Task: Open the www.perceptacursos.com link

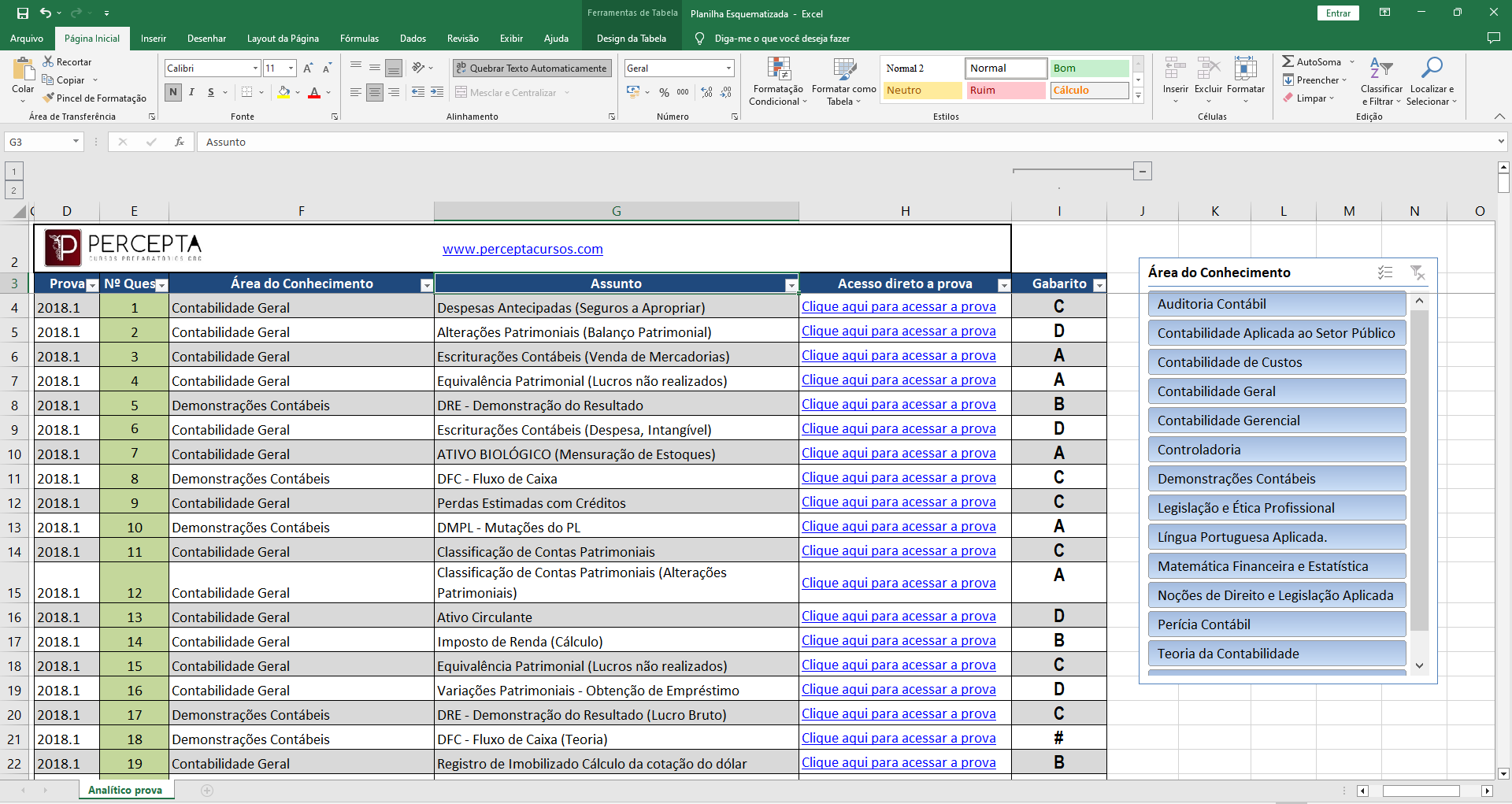Action: click(x=522, y=250)
